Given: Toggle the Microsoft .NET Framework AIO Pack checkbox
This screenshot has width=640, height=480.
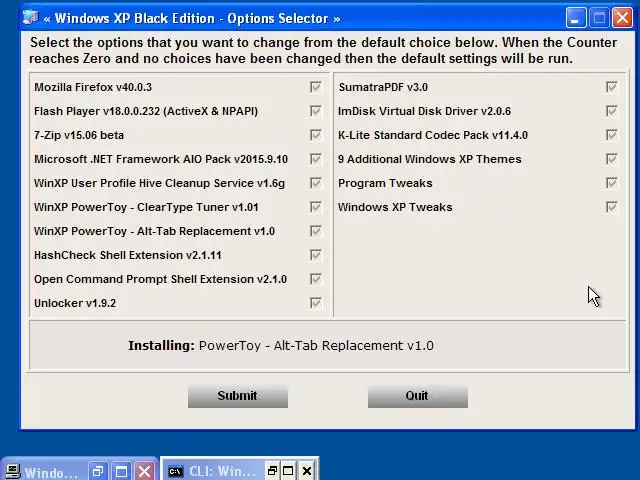Looking at the screenshot, I should 316,159.
